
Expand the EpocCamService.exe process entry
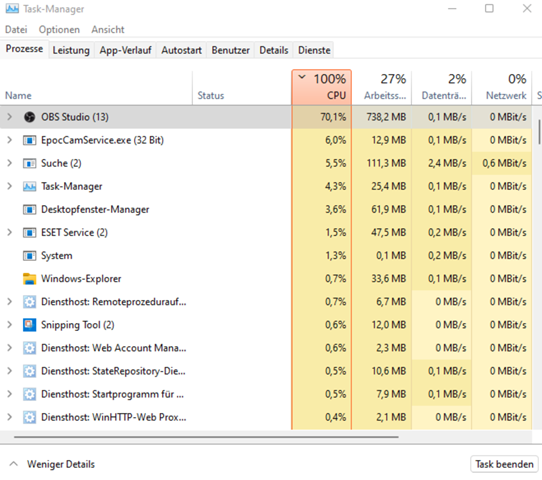10,140
